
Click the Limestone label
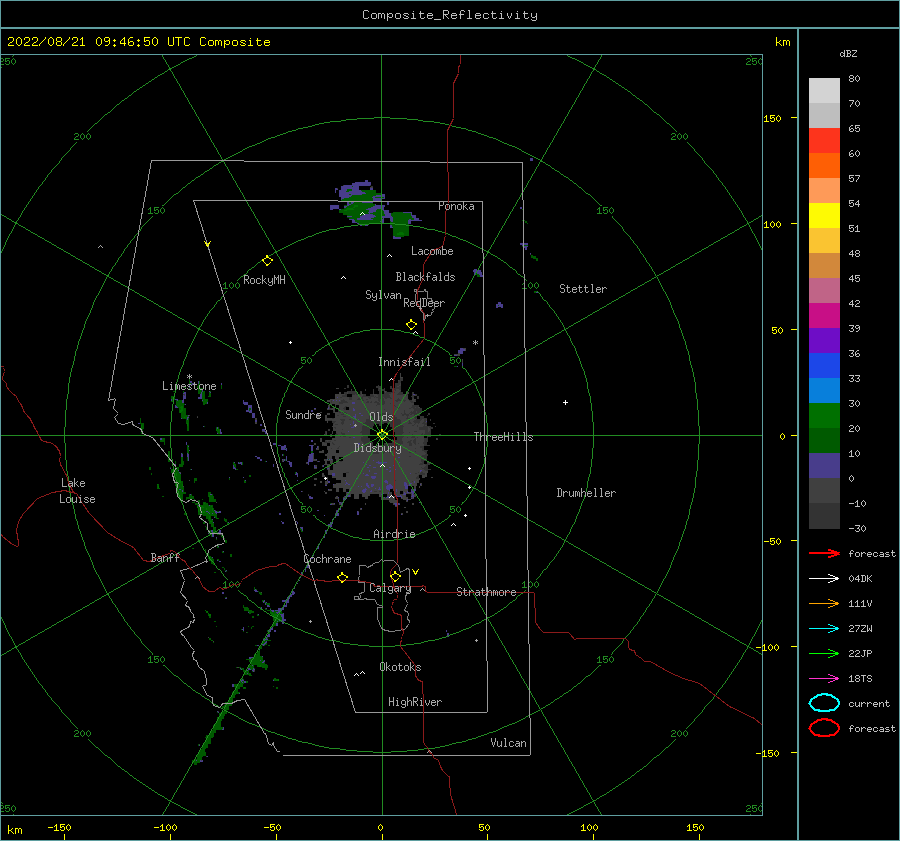coord(189,386)
